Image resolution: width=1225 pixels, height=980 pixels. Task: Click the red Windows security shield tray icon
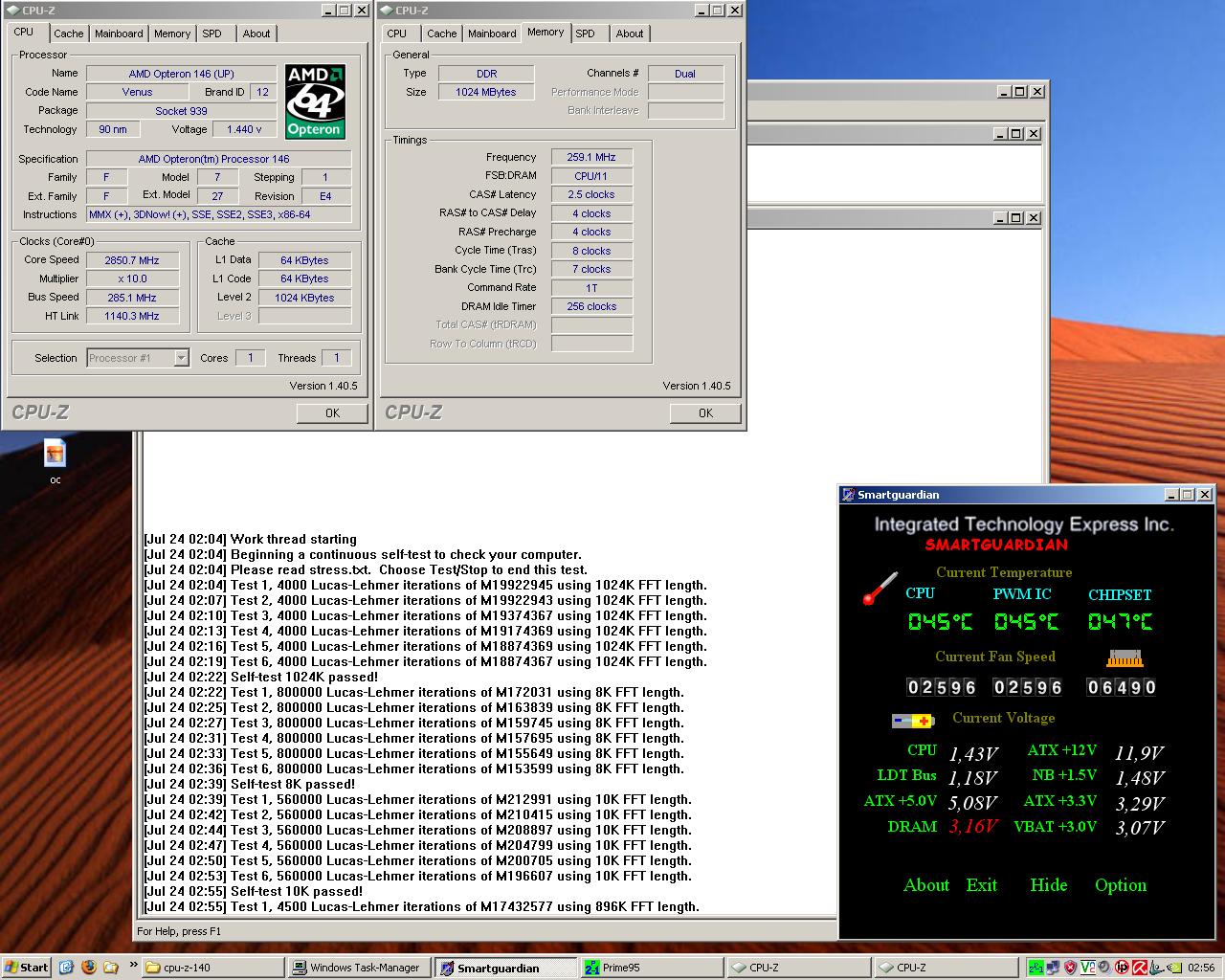coord(1071,968)
